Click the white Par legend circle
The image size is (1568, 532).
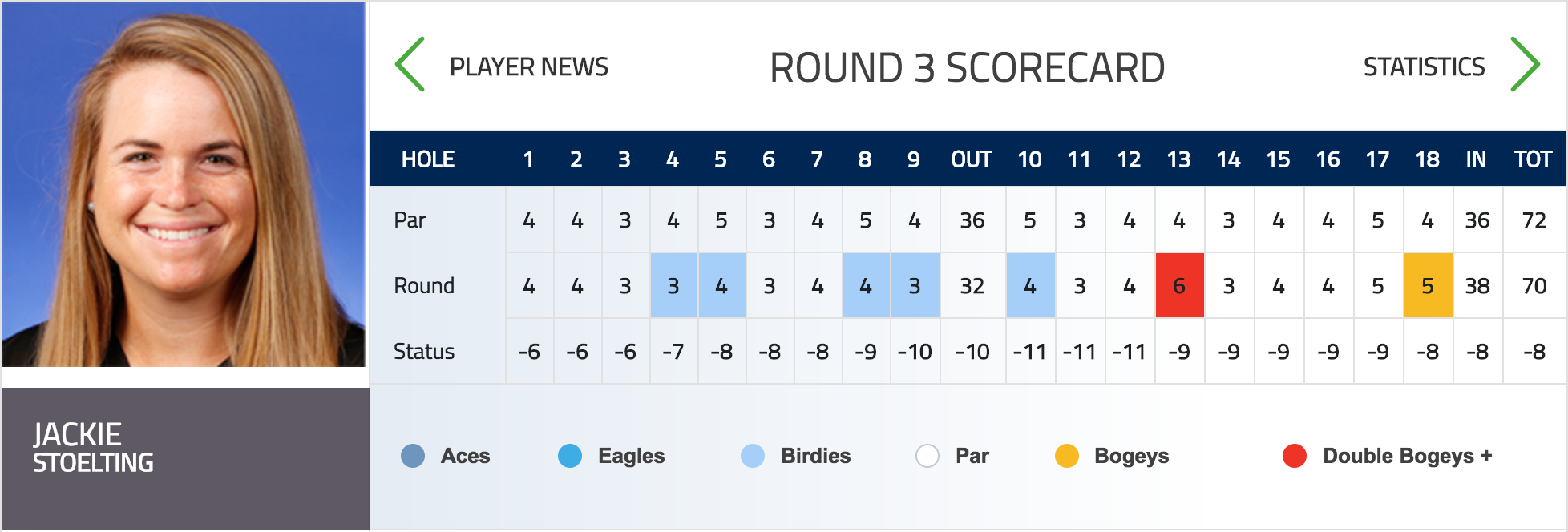pyautogui.click(x=927, y=456)
